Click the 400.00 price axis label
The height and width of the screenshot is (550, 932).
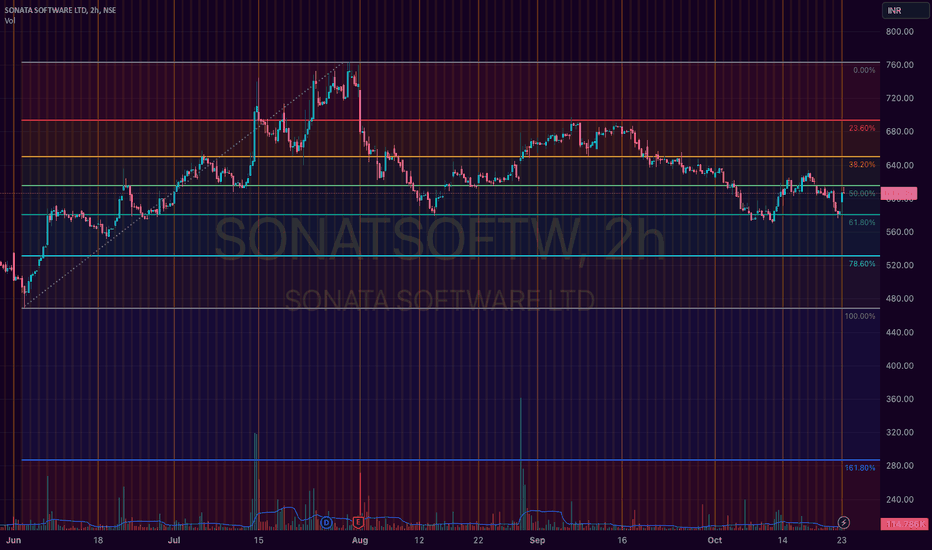tap(899, 366)
